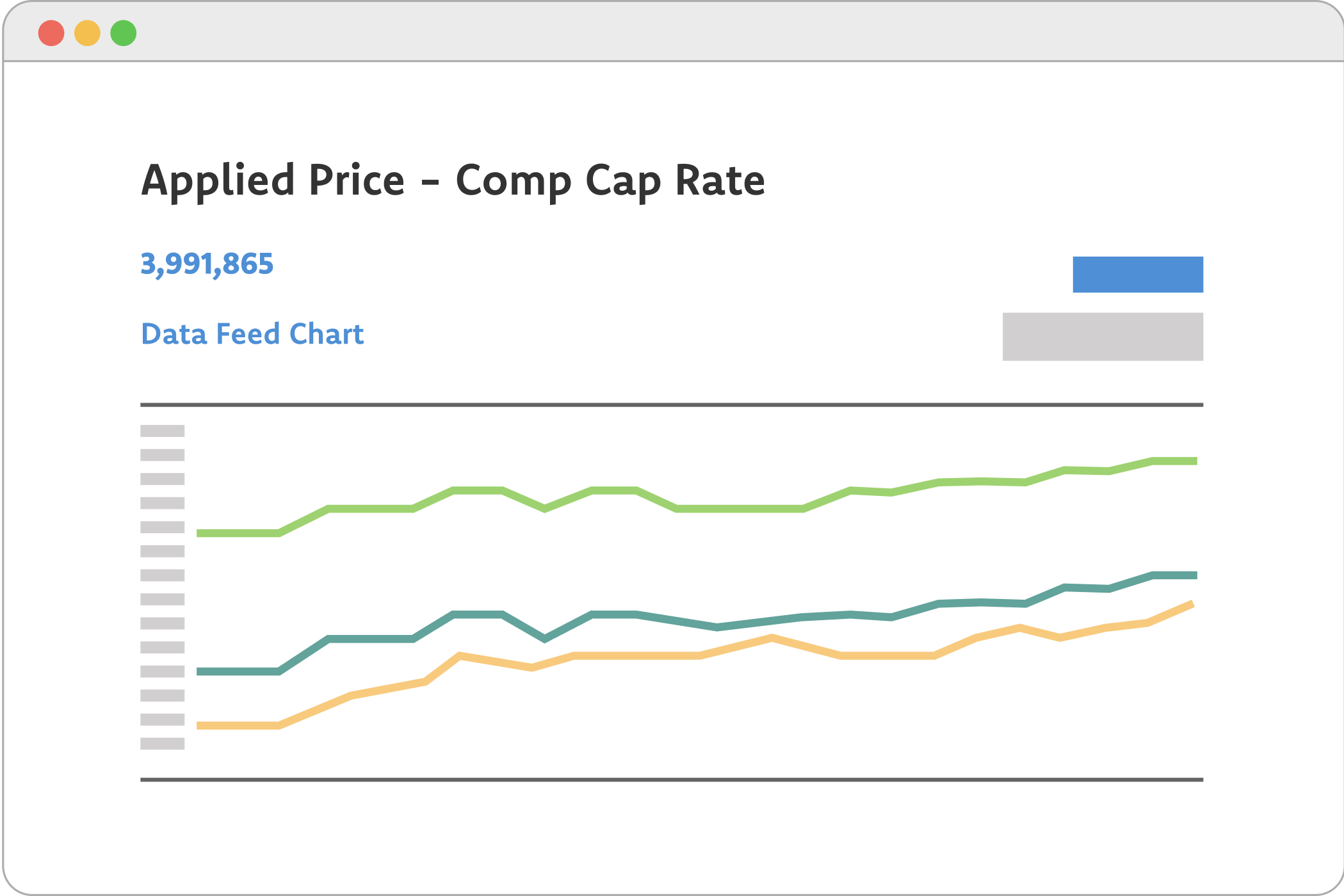Open the Data Feed Chart link

click(252, 334)
